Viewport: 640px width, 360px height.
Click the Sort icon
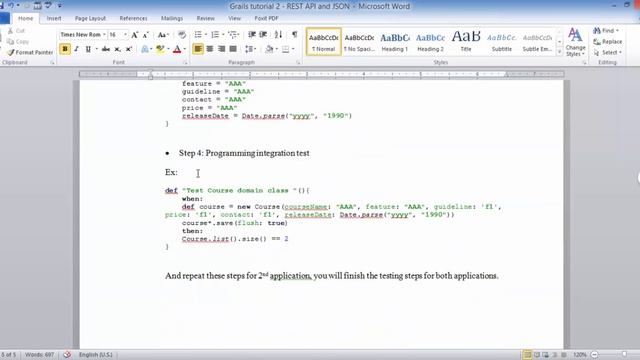click(x=278, y=35)
